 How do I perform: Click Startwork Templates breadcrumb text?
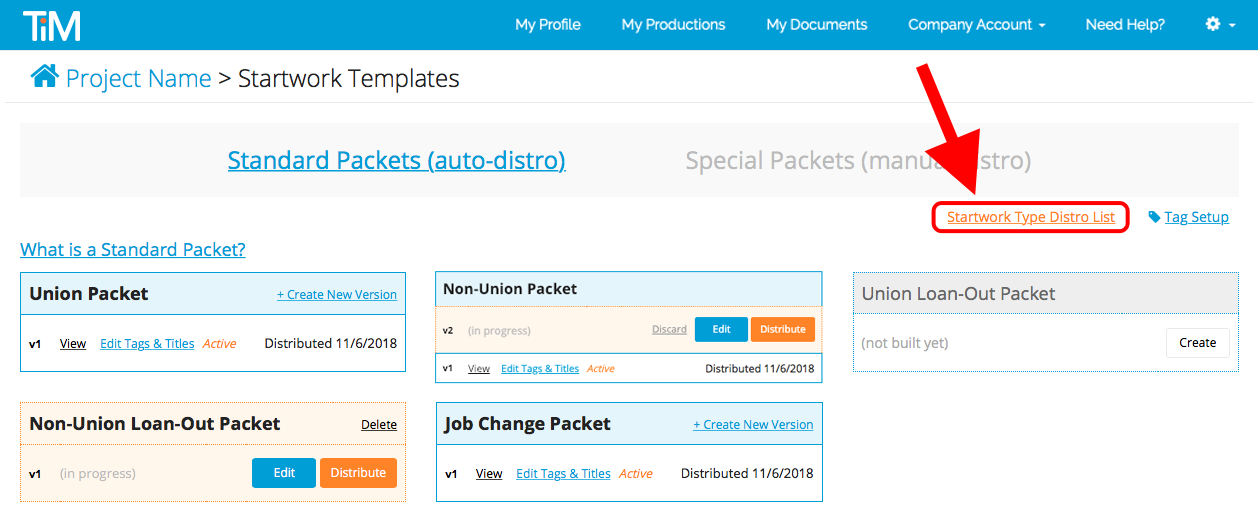[x=349, y=78]
